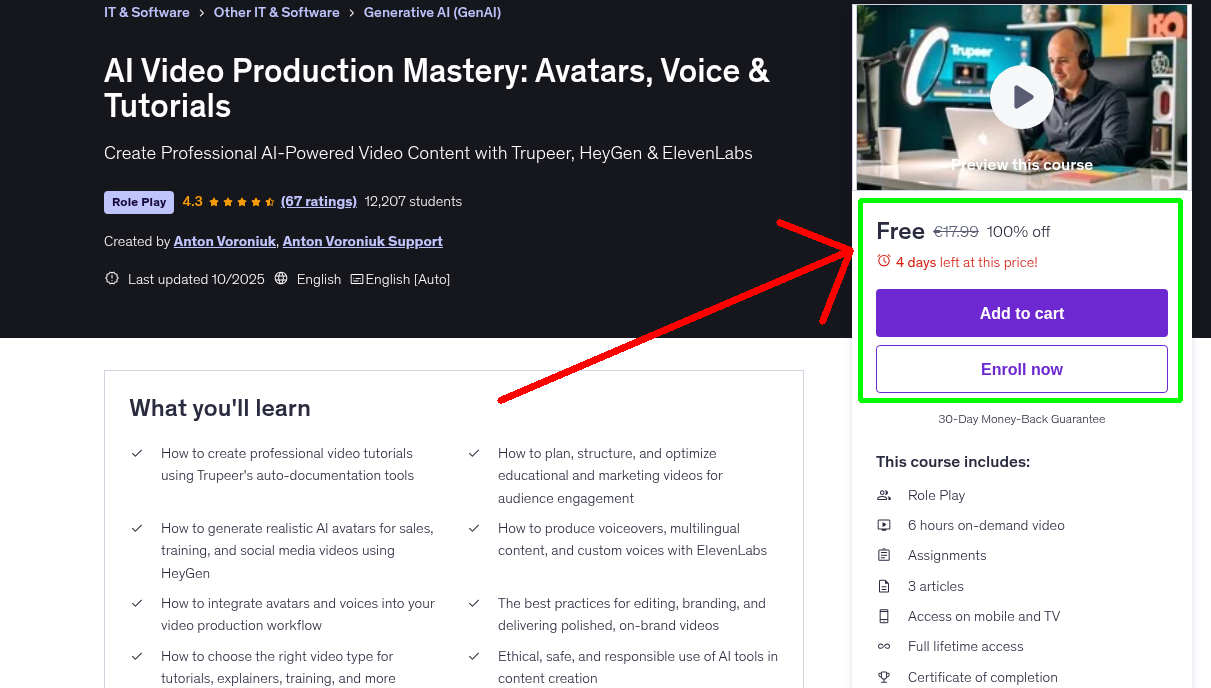The height and width of the screenshot is (688, 1211).
Task: Open the 67 ratings link
Action: 318,201
